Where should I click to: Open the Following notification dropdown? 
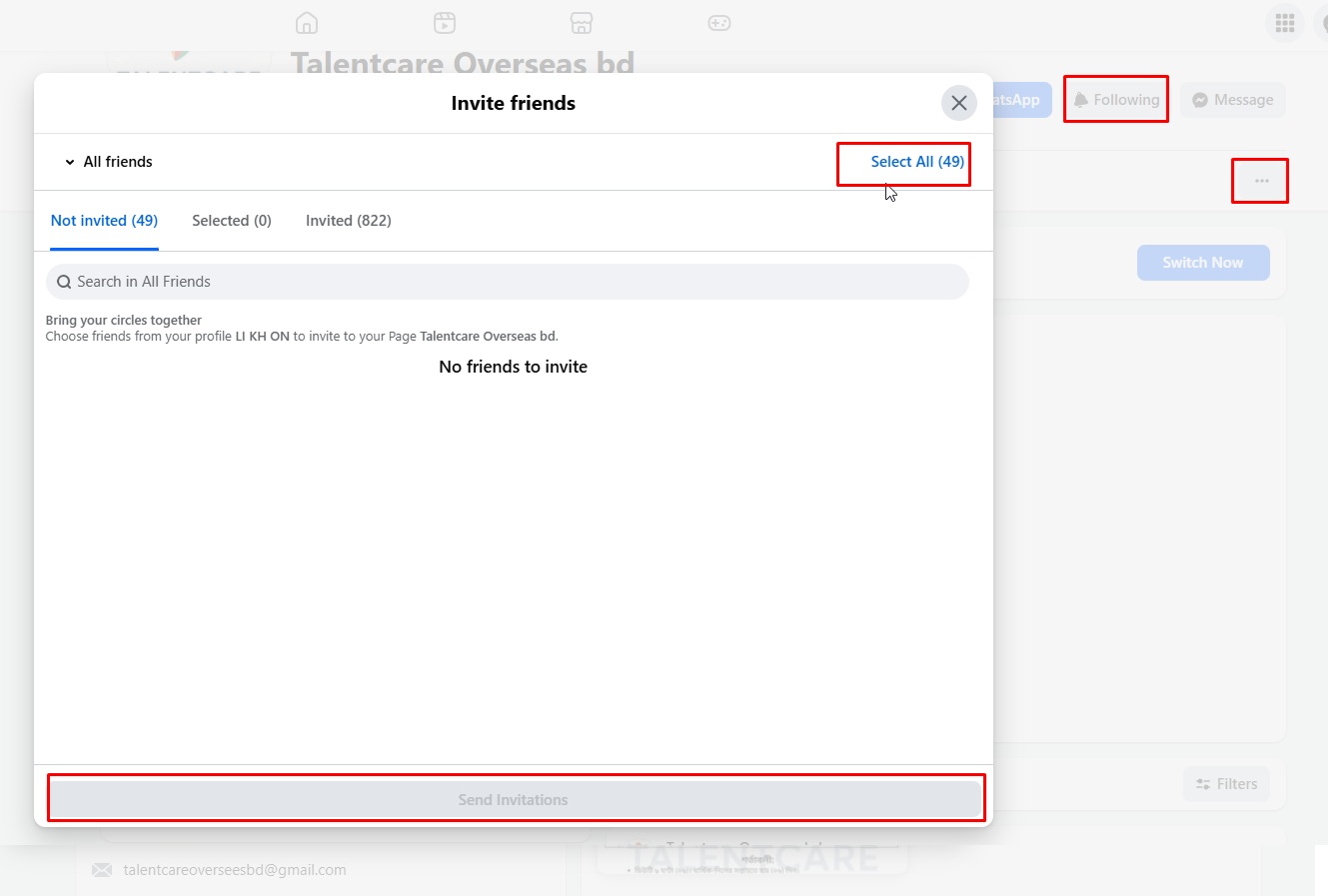point(1116,100)
